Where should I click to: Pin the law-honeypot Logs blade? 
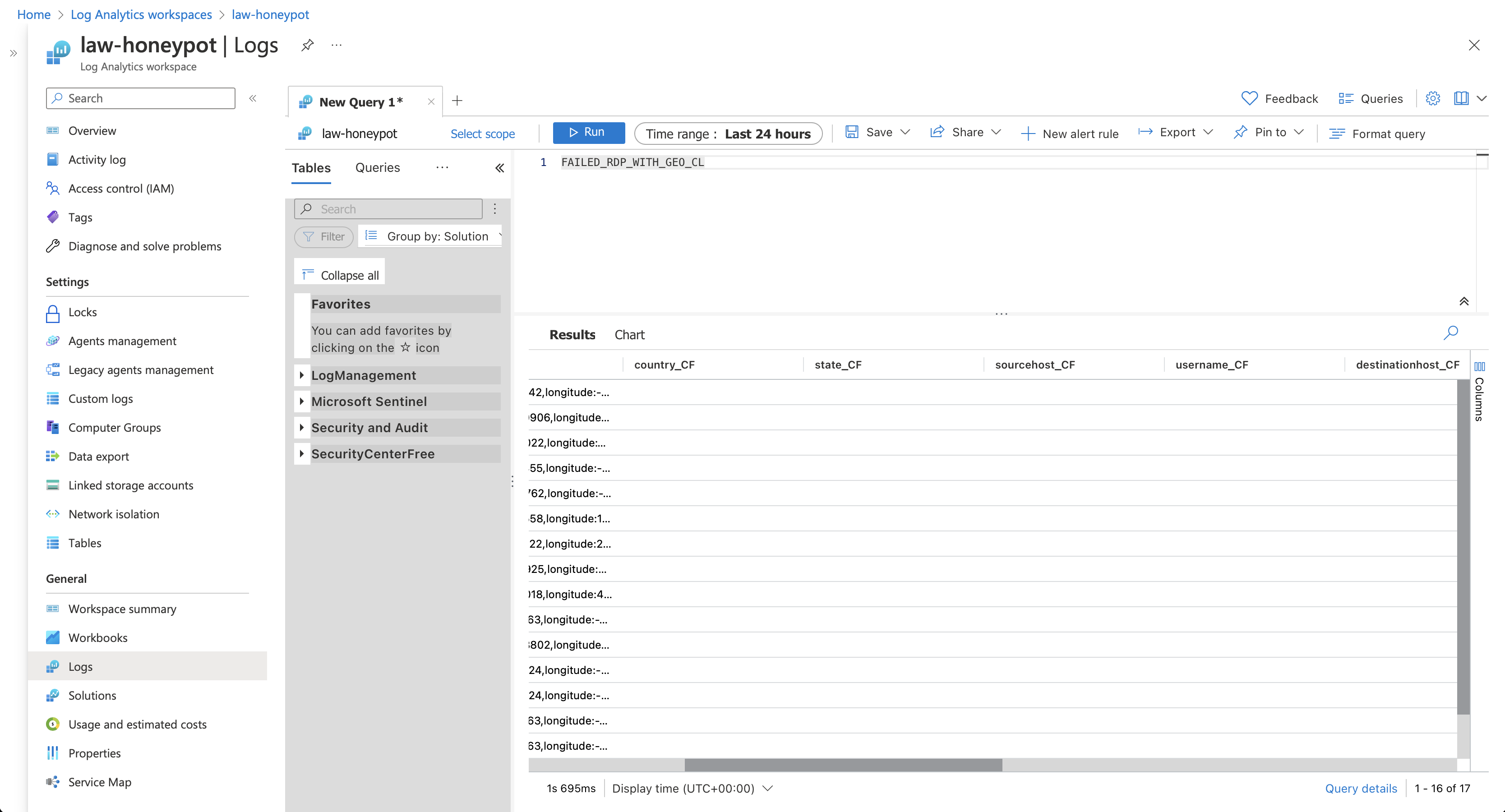[307, 45]
